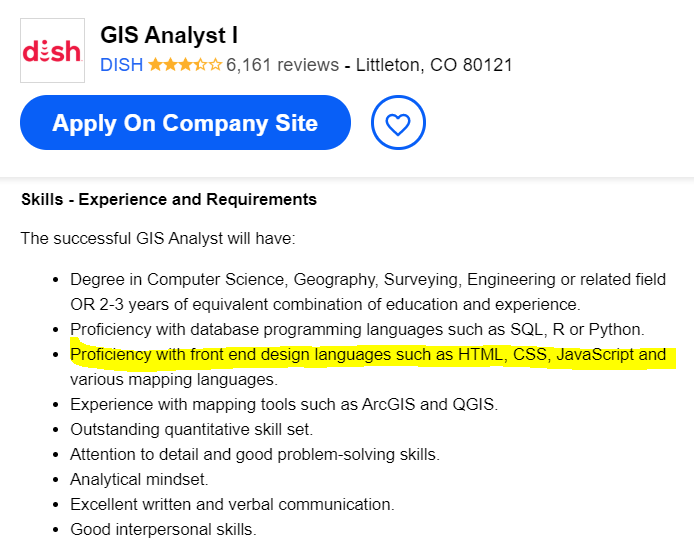Click the highlighted HTML, CSS, JavaScript line
The height and width of the screenshot is (552, 694).
point(368,355)
